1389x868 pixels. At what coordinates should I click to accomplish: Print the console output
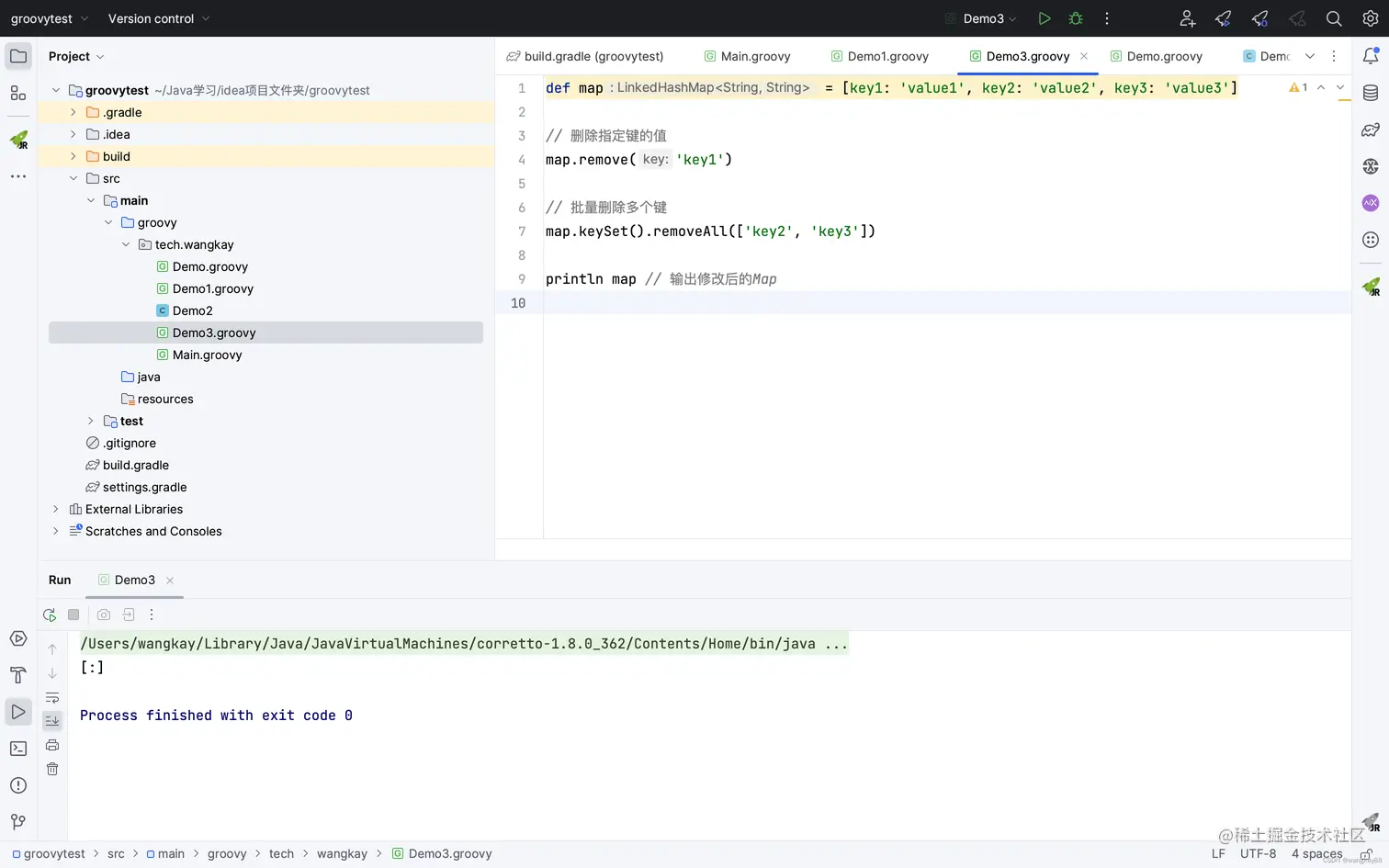(52, 745)
